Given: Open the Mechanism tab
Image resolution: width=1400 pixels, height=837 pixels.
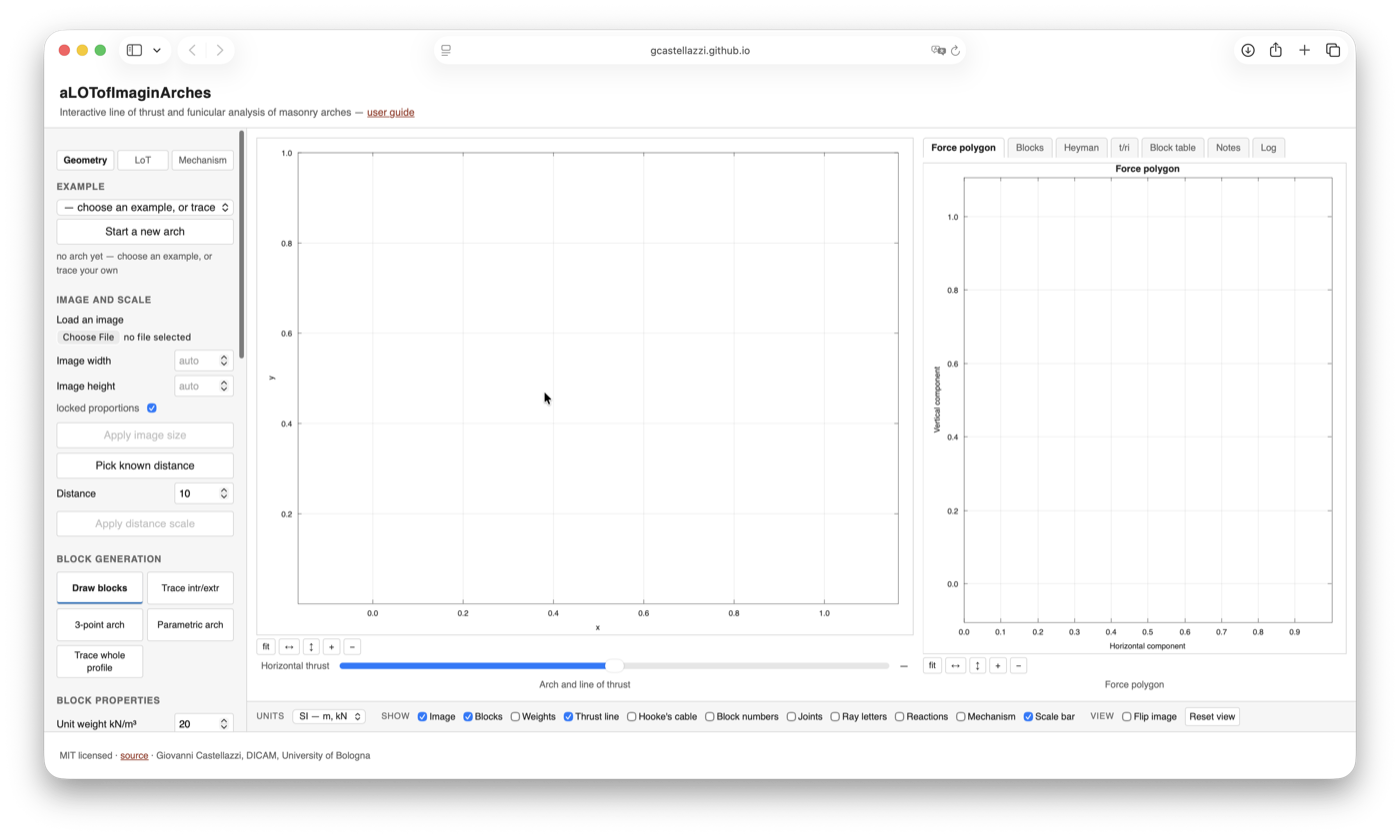Looking at the screenshot, I should pos(203,160).
